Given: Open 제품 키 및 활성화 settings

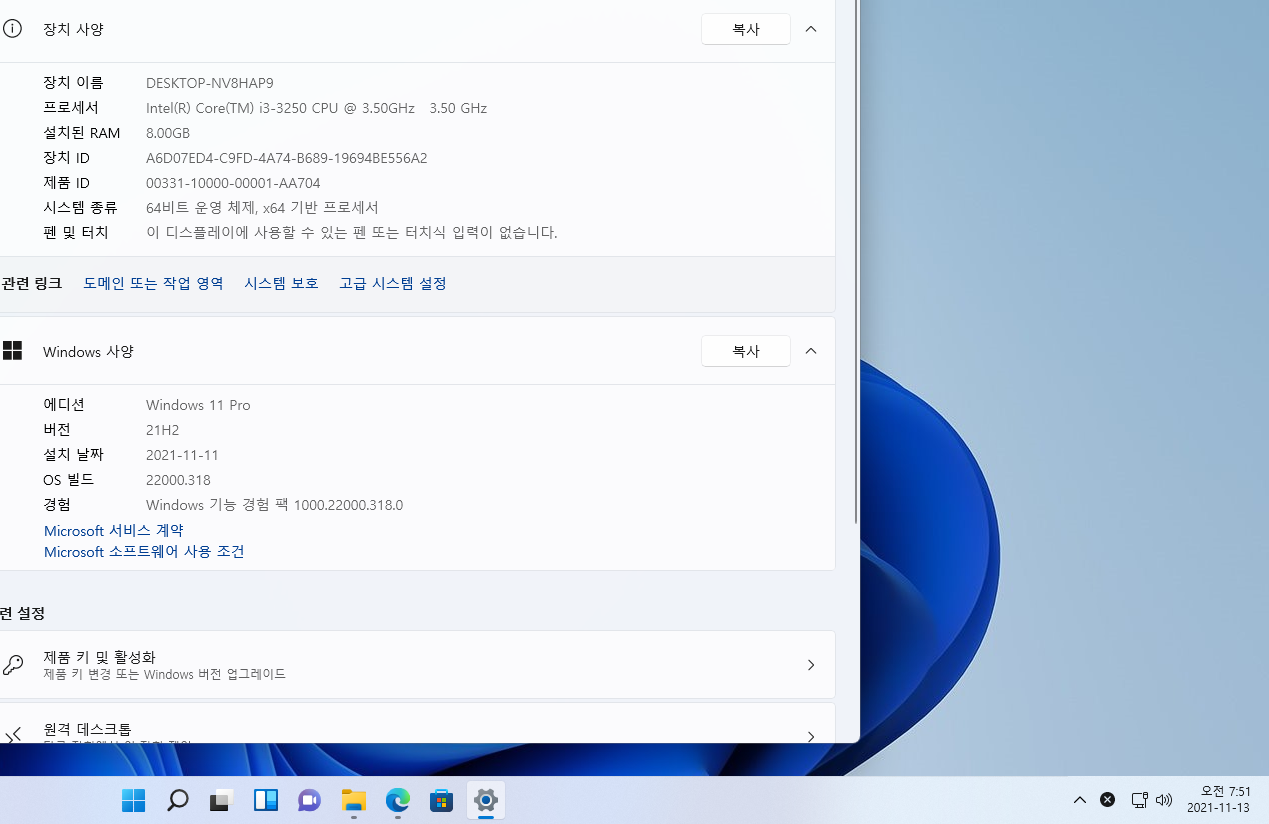Looking at the screenshot, I should [417, 665].
